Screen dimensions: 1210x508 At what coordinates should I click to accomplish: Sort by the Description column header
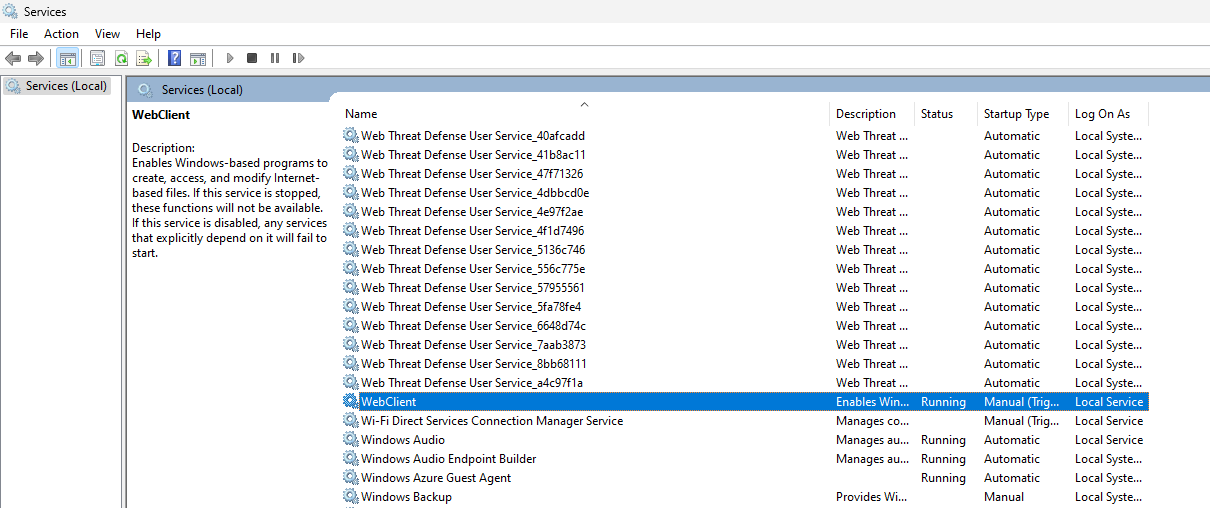coord(866,114)
